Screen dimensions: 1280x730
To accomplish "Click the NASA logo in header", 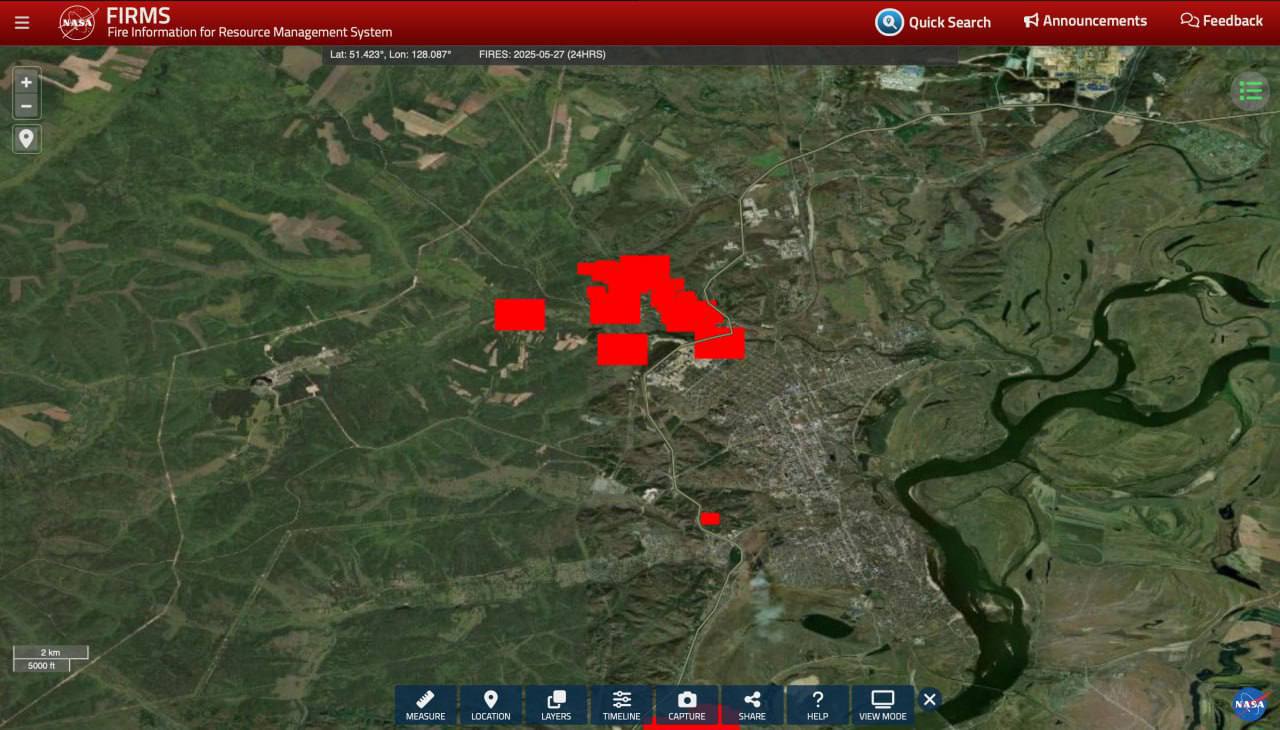I will [77, 22].
